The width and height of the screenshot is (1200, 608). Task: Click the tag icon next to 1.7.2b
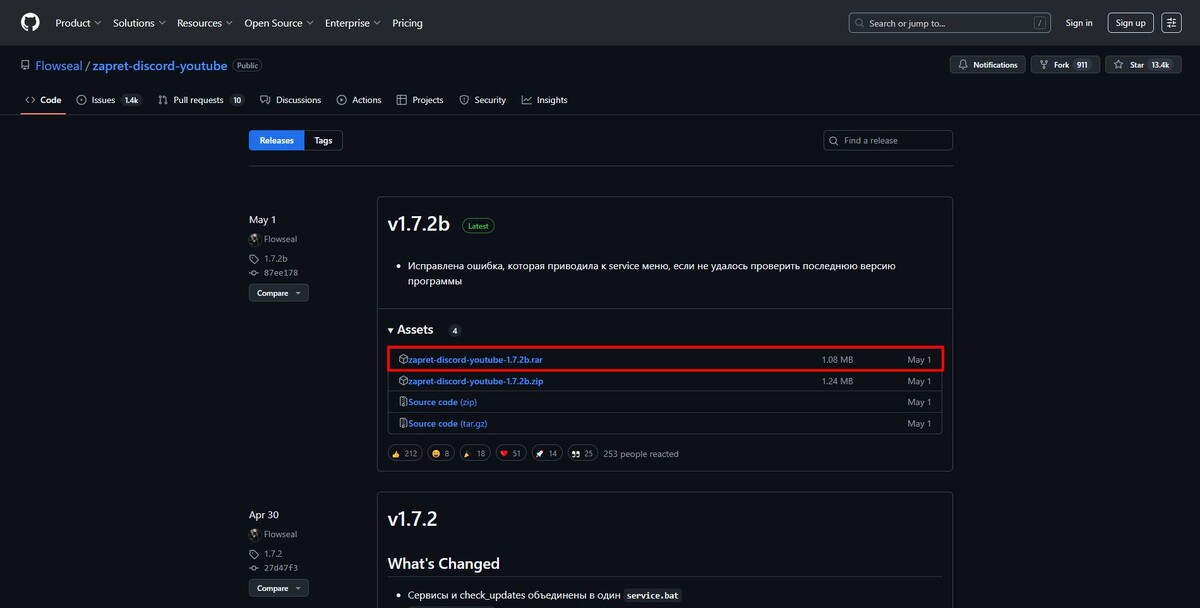253,257
